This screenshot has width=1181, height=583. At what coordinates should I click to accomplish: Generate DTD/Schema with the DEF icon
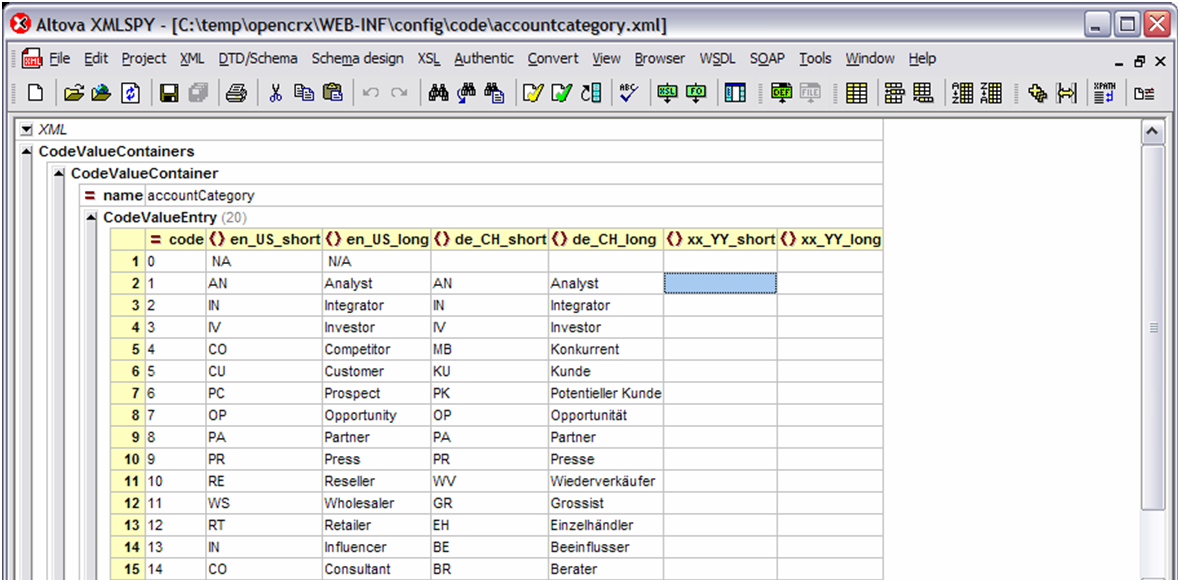click(781, 93)
